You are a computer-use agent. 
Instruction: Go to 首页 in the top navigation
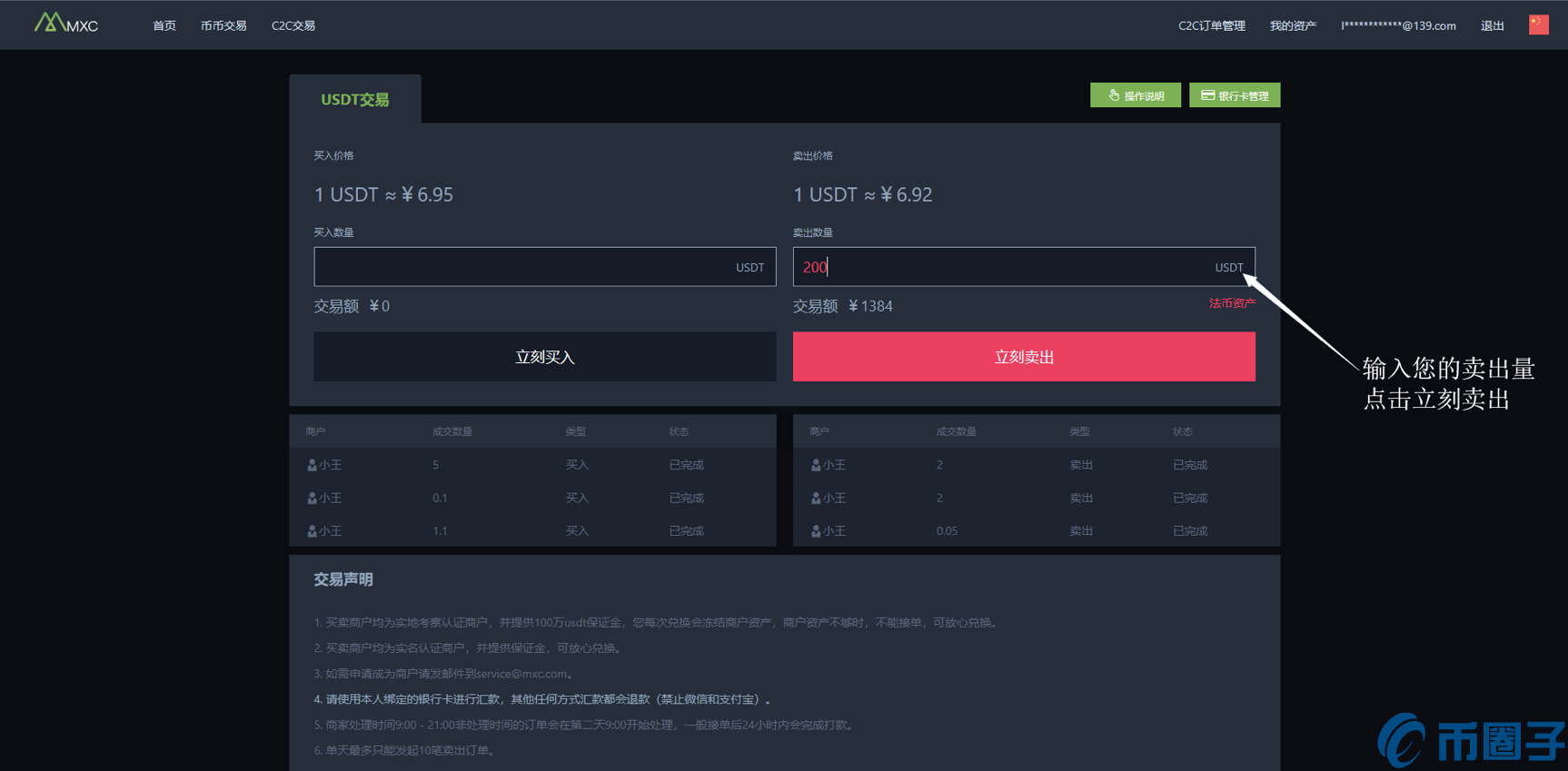tap(164, 25)
